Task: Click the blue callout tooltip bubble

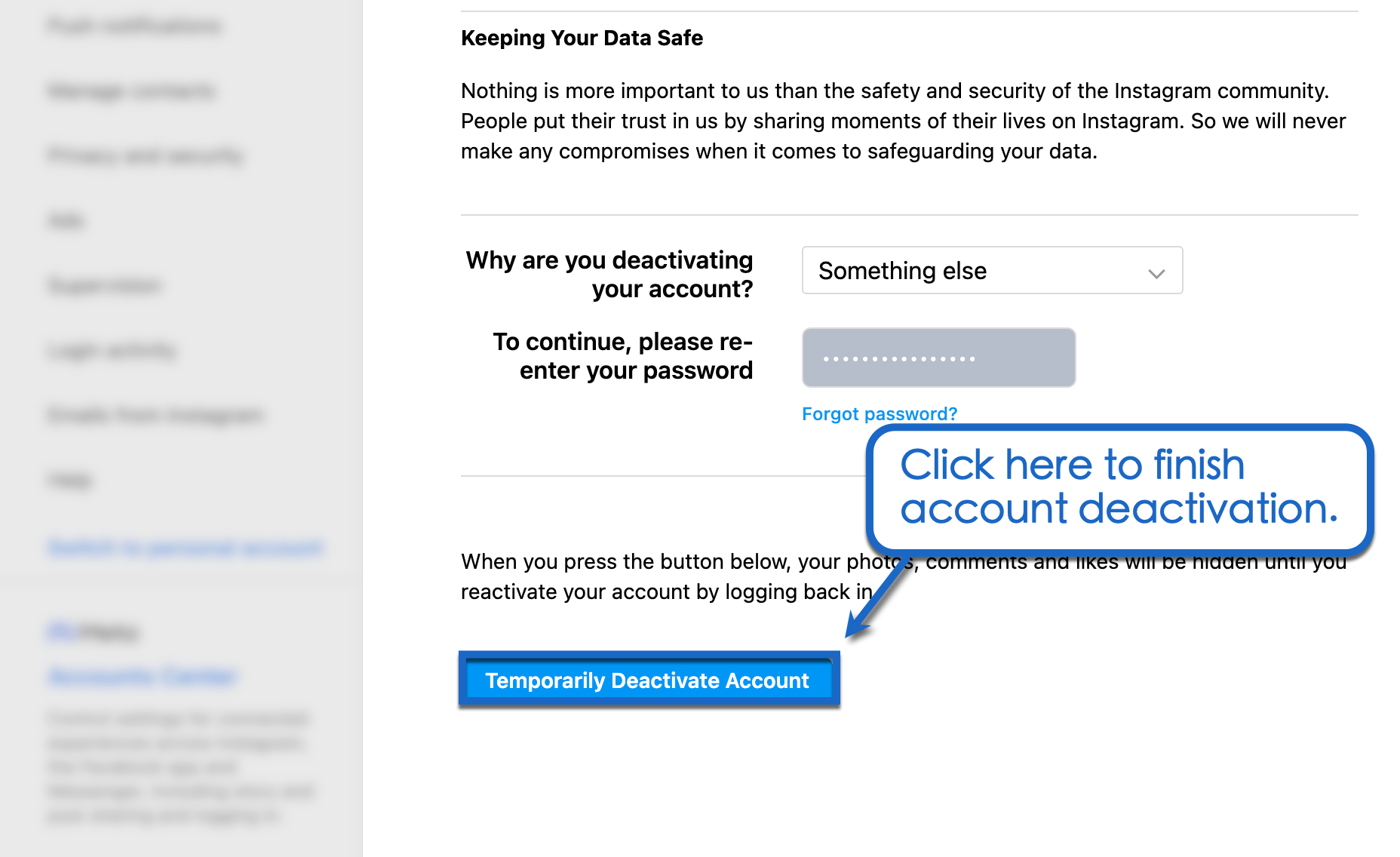Action: (x=1119, y=488)
